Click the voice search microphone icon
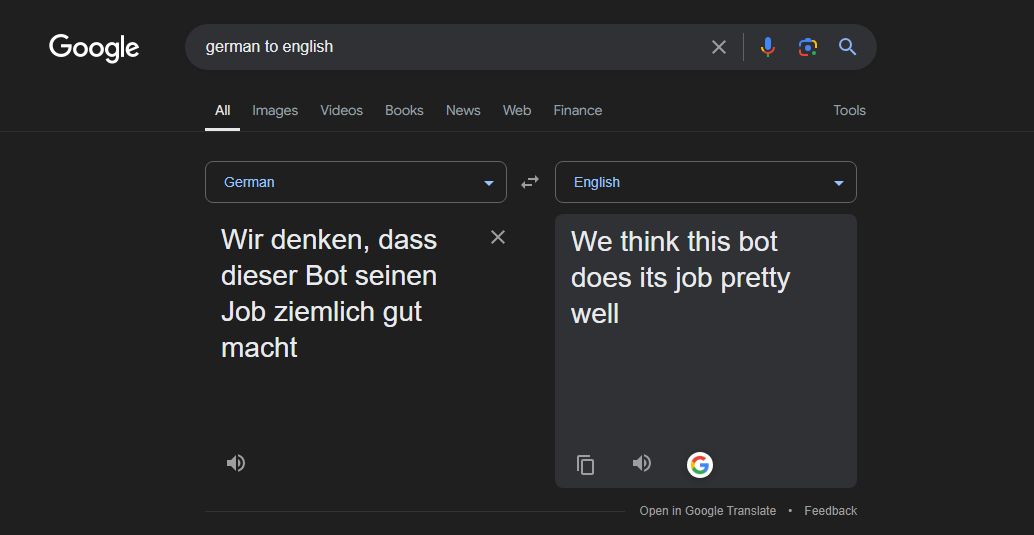Viewport: 1034px width, 535px height. [767, 47]
